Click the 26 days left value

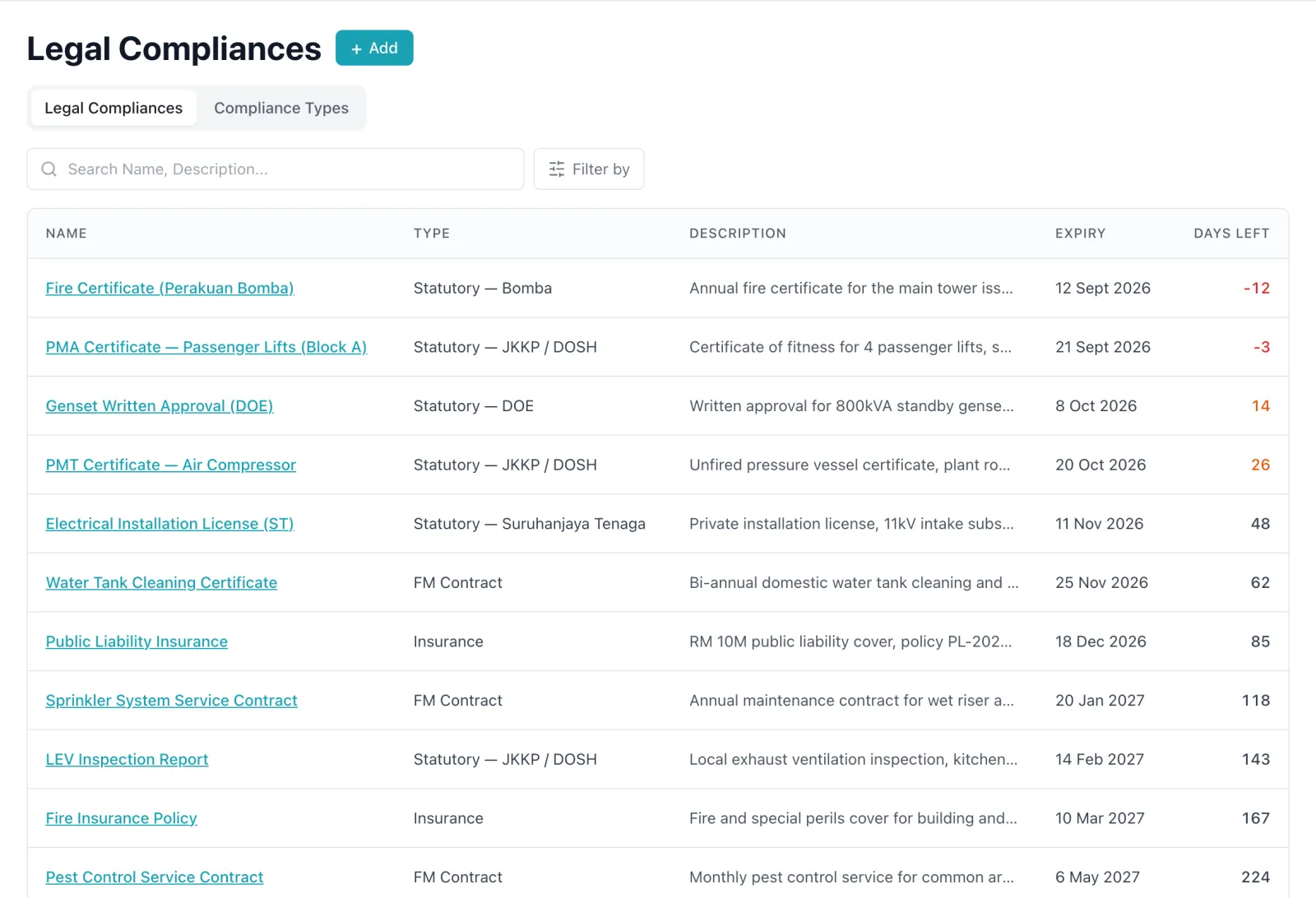click(x=1261, y=465)
